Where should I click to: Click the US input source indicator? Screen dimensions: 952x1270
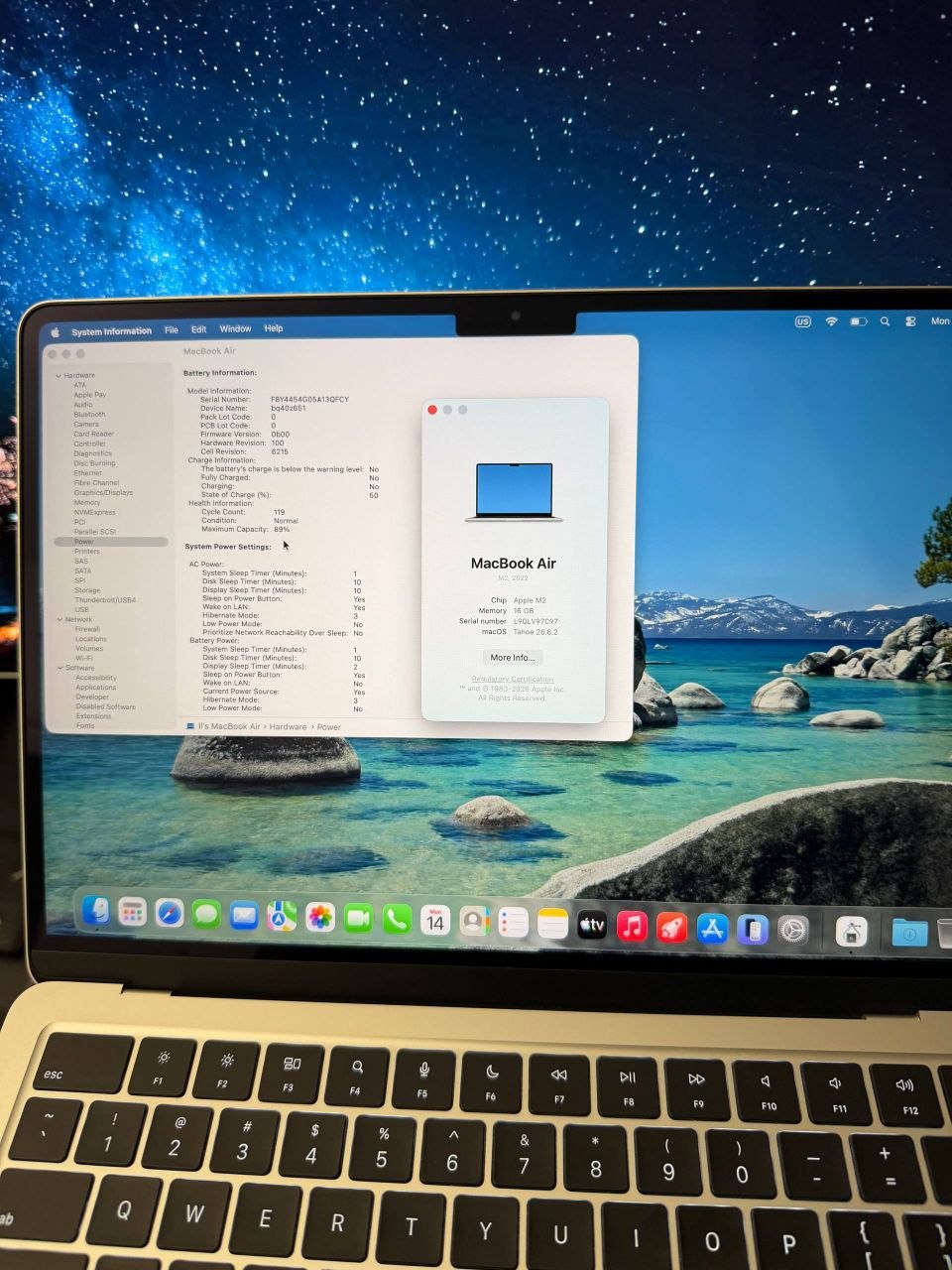pyautogui.click(x=803, y=321)
